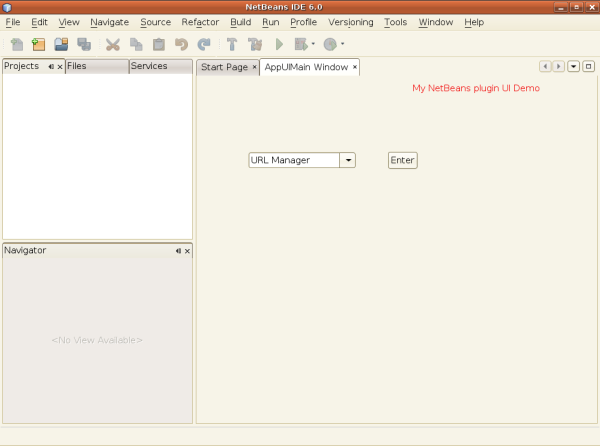This screenshot has width=600, height=446.
Task: Open the Source menu
Action: (155, 22)
